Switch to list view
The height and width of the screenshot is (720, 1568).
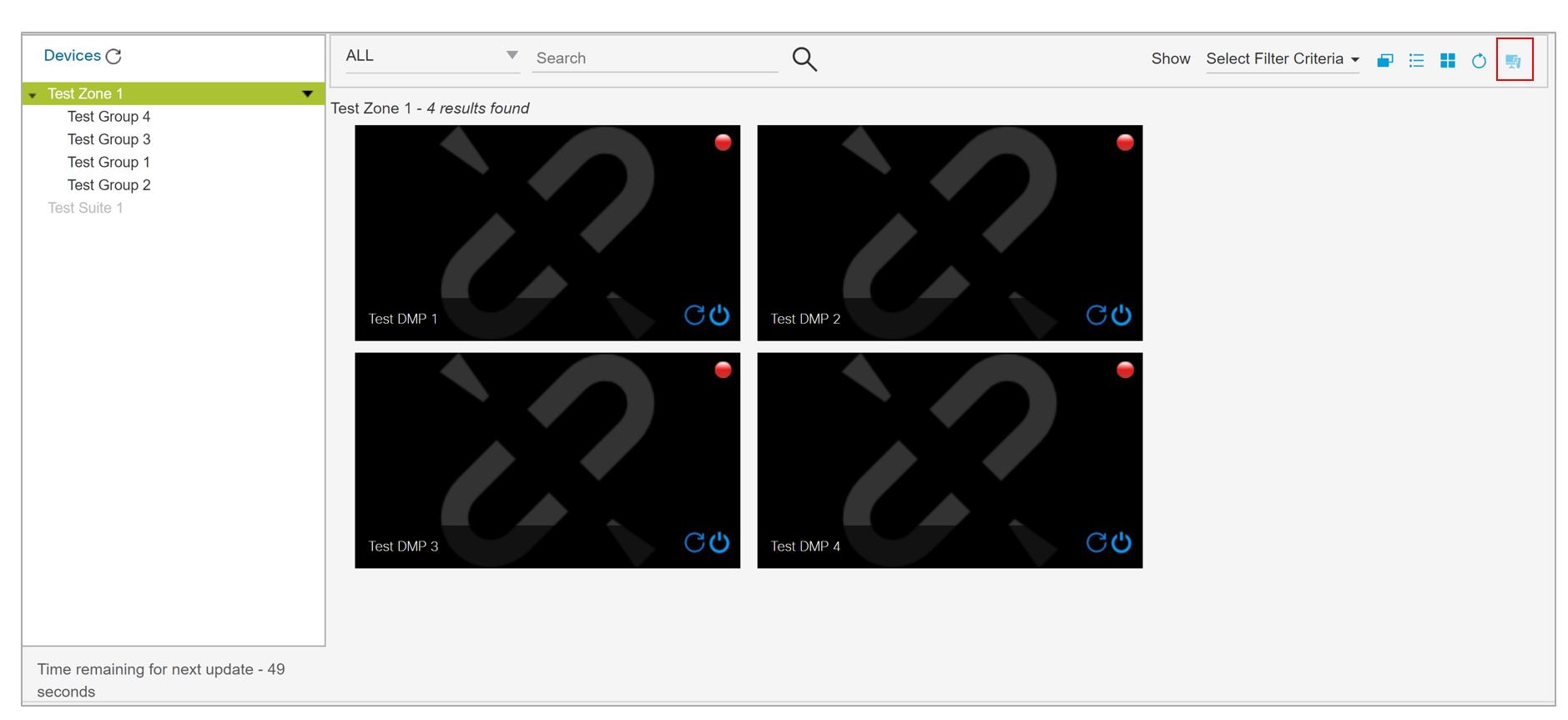(x=1416, y=60)
